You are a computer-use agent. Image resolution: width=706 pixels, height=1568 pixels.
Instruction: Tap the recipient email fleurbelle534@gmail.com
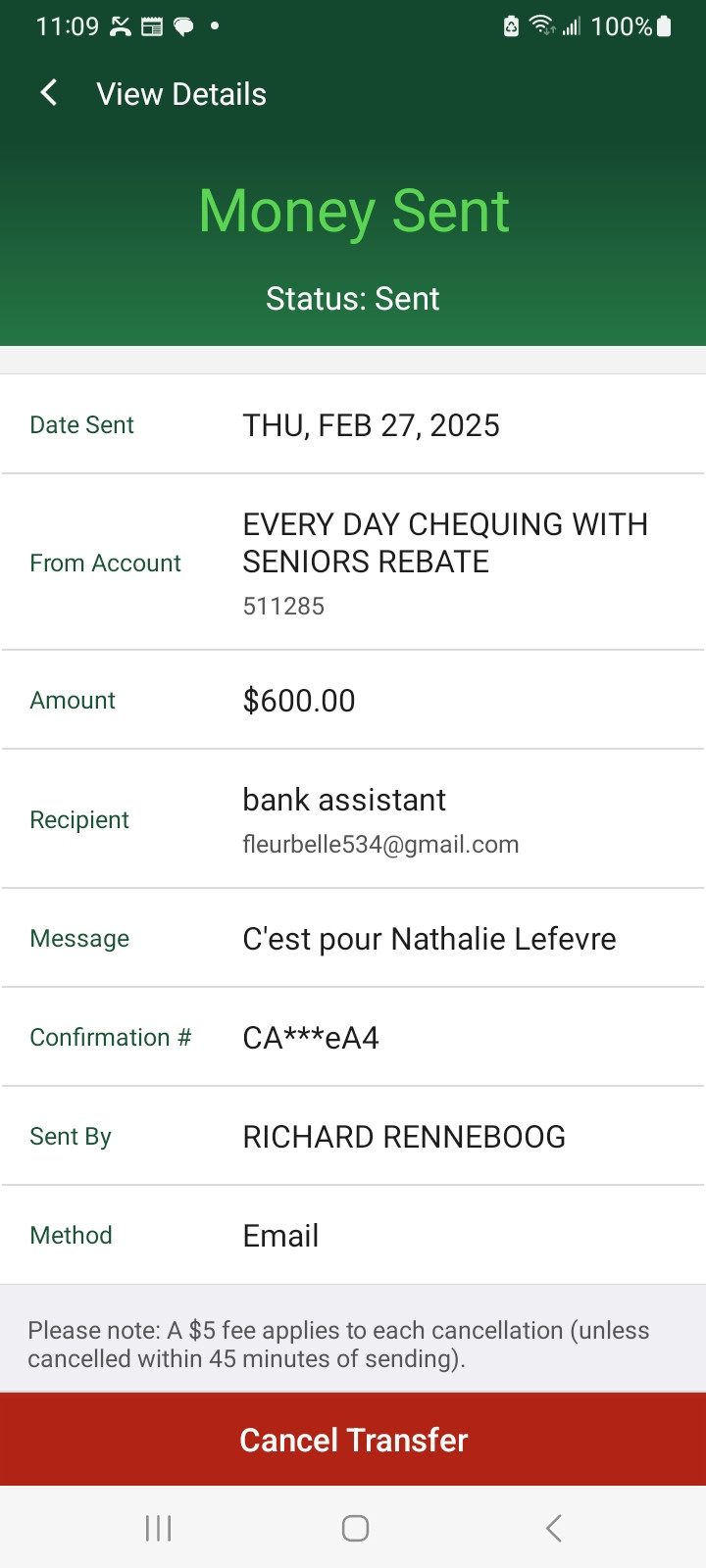[x=380, y=845]
